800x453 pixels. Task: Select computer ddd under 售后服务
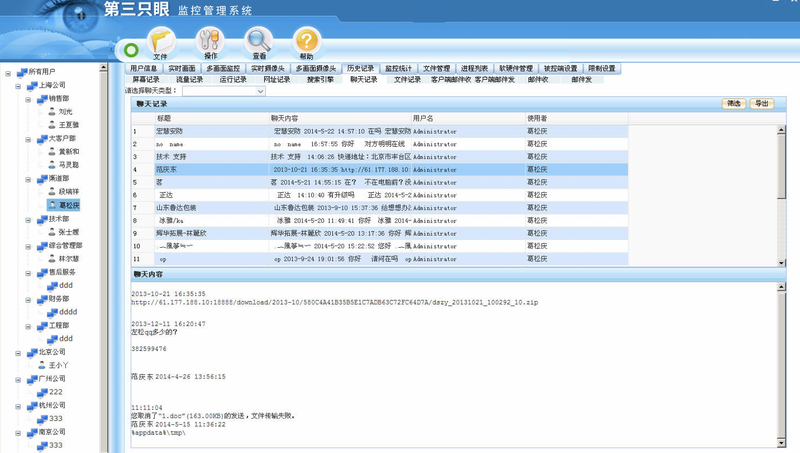(x=60, y=285)
